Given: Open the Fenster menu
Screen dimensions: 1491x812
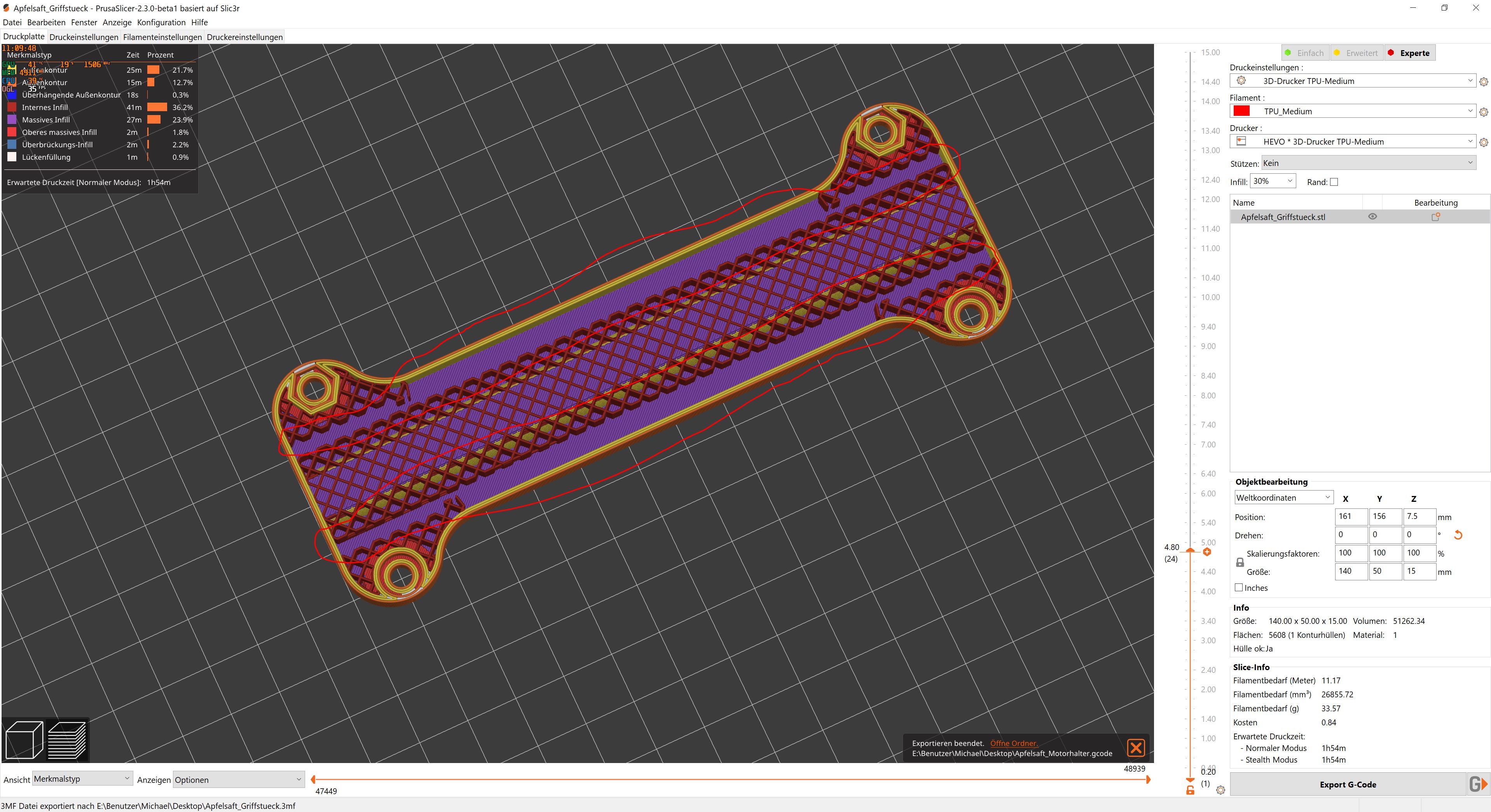Looking at the screenshot, I should [x=84, y=23].
